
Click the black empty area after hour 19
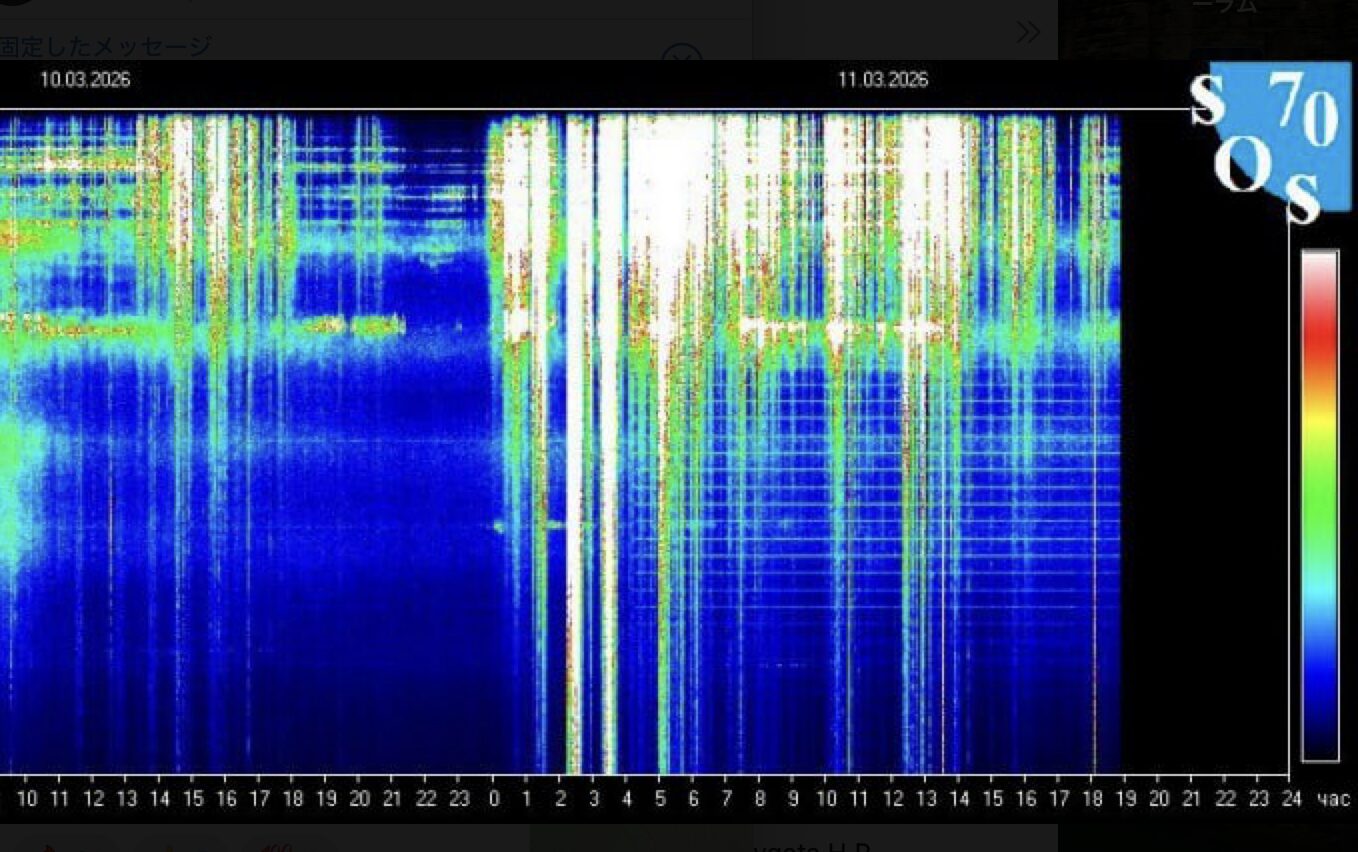1200,450
